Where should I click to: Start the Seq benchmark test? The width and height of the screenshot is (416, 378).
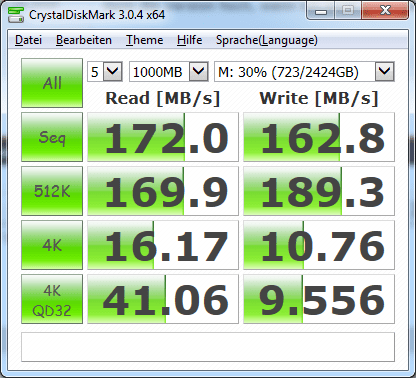click(52, 137)
